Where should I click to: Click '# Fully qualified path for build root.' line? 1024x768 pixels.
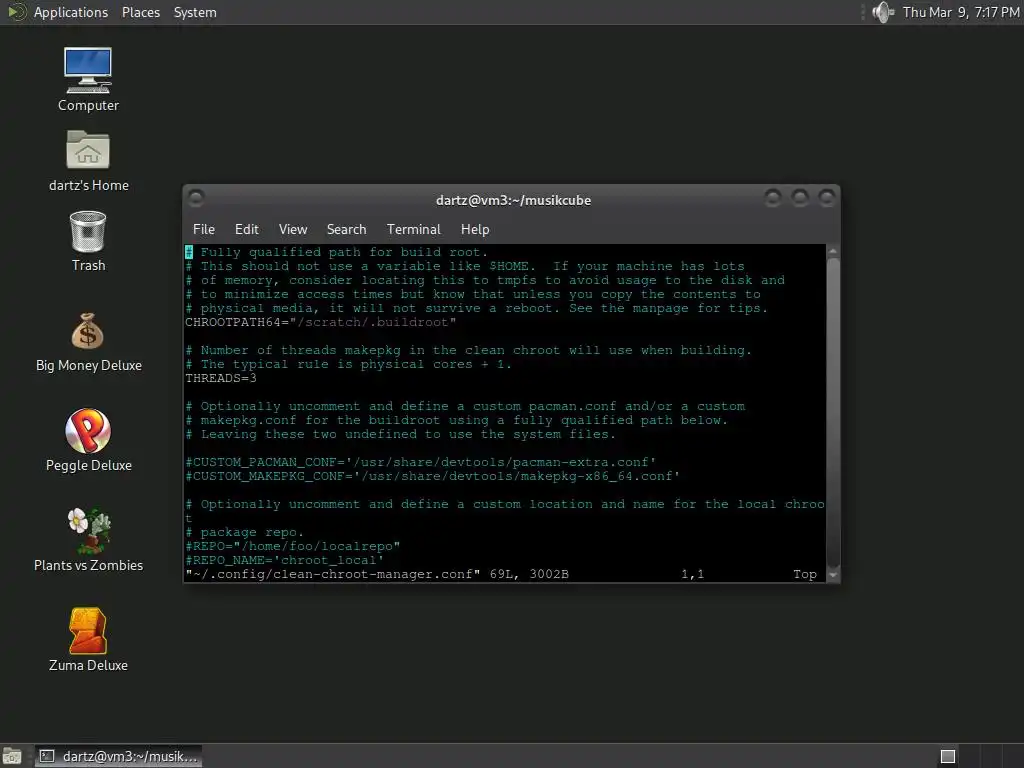point(336,252)
